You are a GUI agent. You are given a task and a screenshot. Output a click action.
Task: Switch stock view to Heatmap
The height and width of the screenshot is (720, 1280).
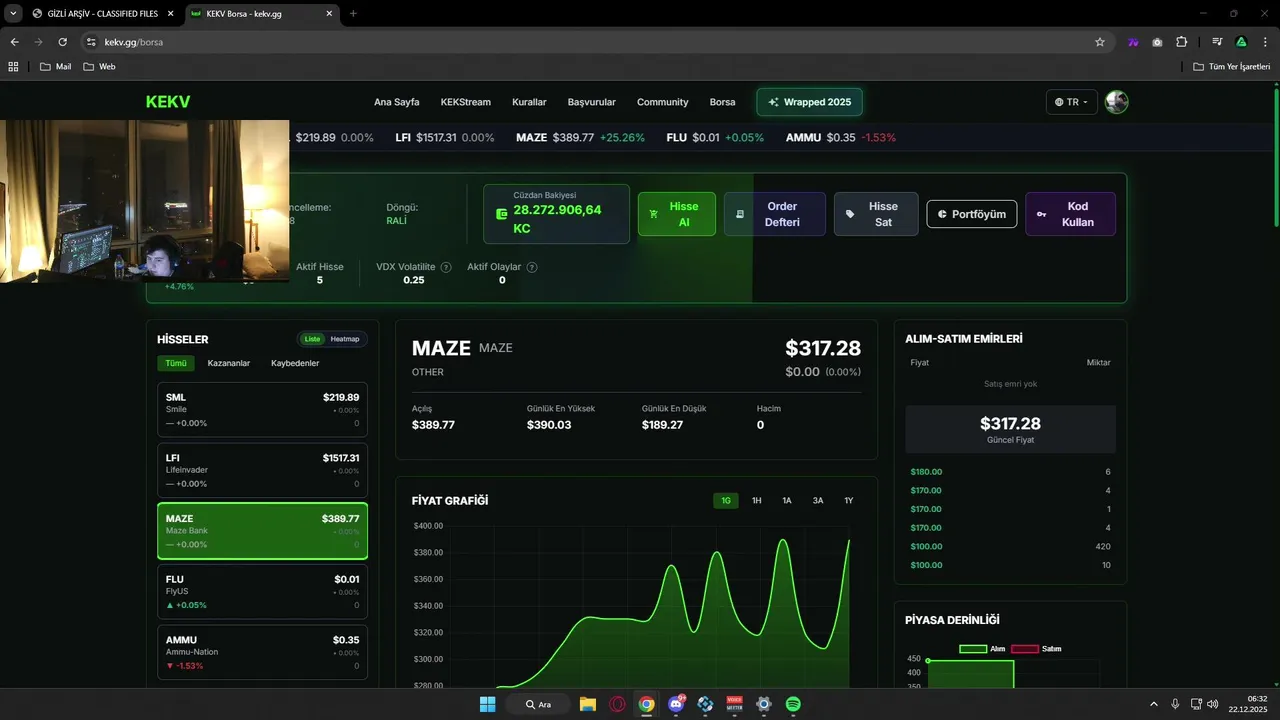(345, 339)
